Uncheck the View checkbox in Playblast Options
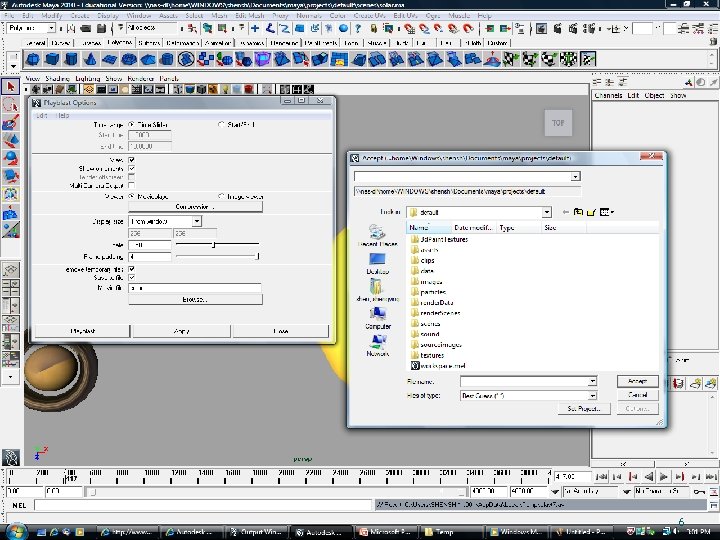The width and height of the screenshot is (720, 540). [132, 159]
